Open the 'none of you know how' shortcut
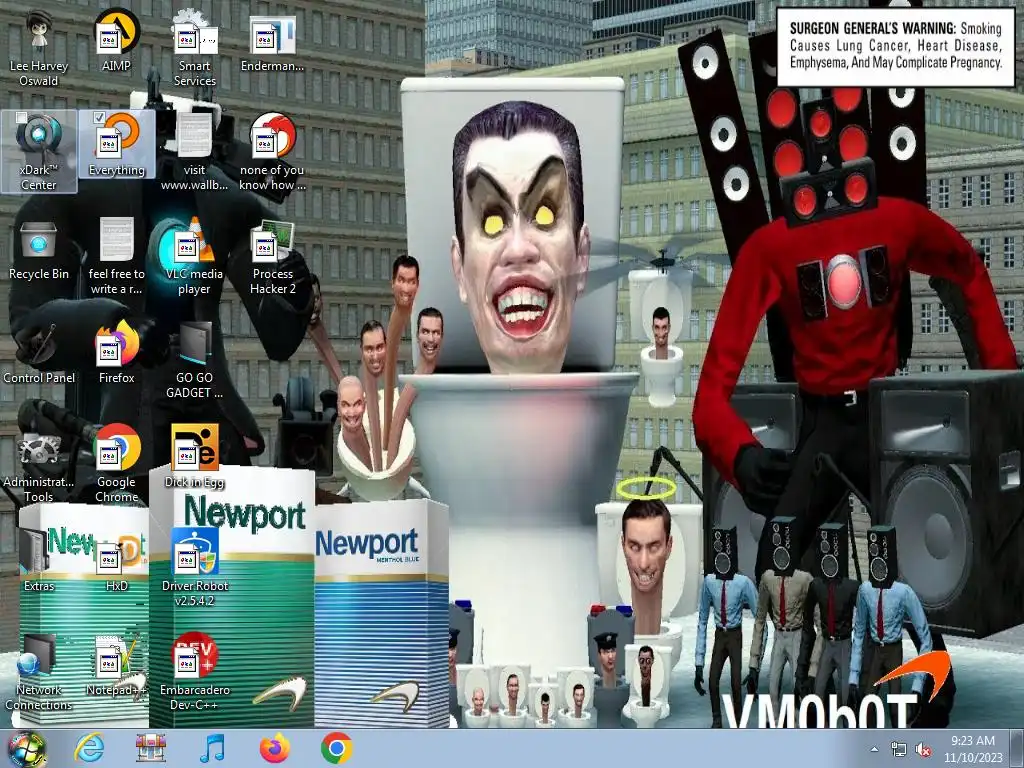This screenshot has width=1024, height=768. pyautogui.click(x=272, y=152)
